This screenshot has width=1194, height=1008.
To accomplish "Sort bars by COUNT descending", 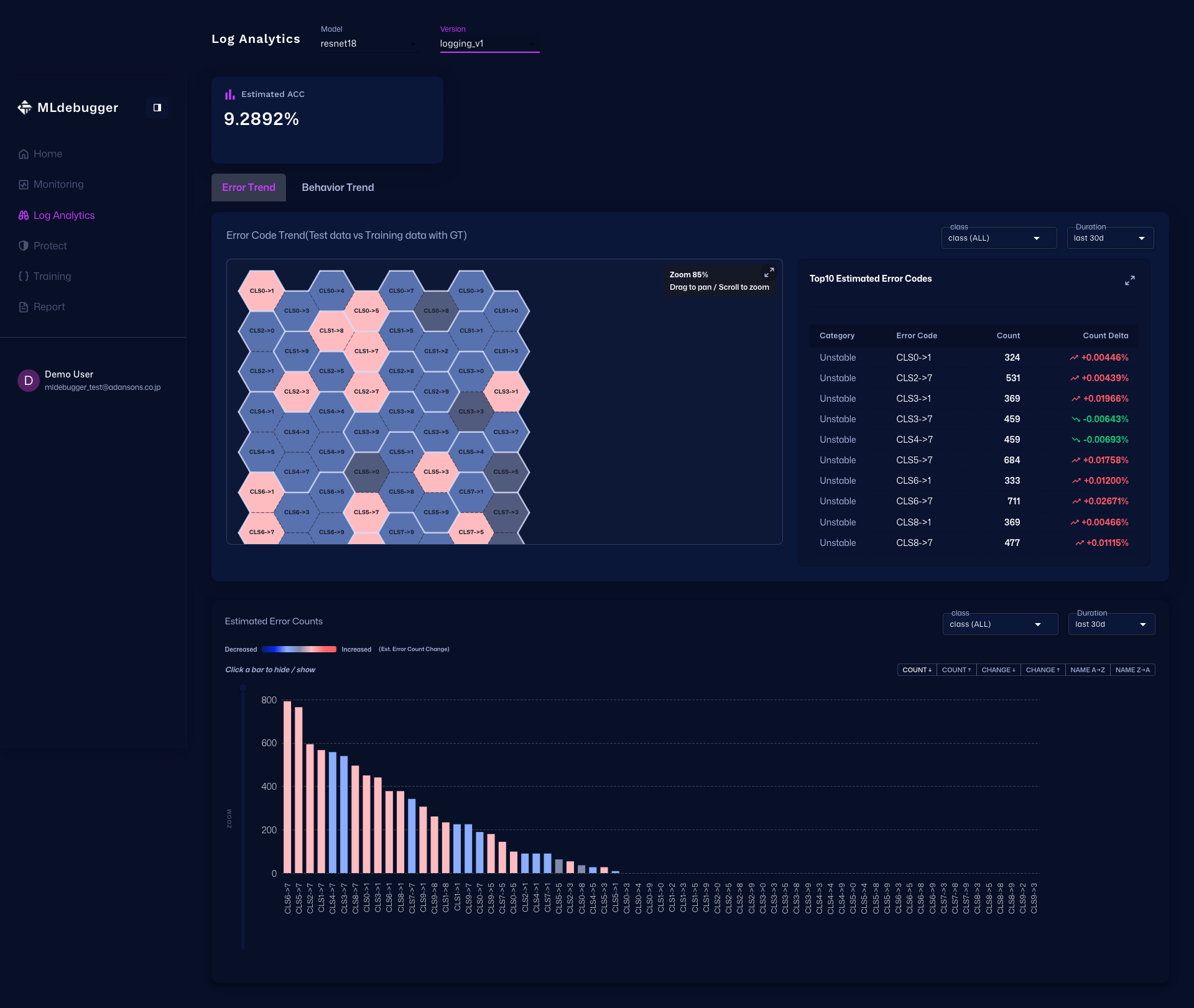I will 917,670.
